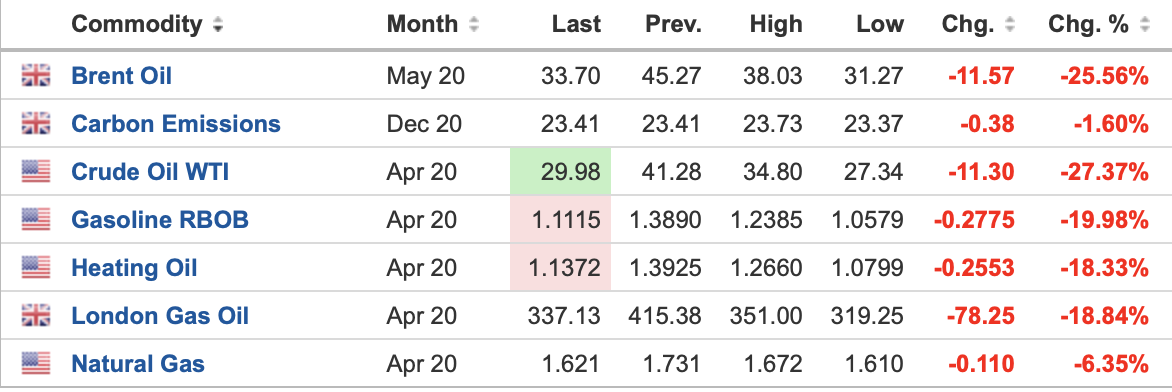Screen dimensions: 1172x392
Task: Click the UK flag icon beside Brent Oil
Action: pyautogui.click(x=35, y=76)
